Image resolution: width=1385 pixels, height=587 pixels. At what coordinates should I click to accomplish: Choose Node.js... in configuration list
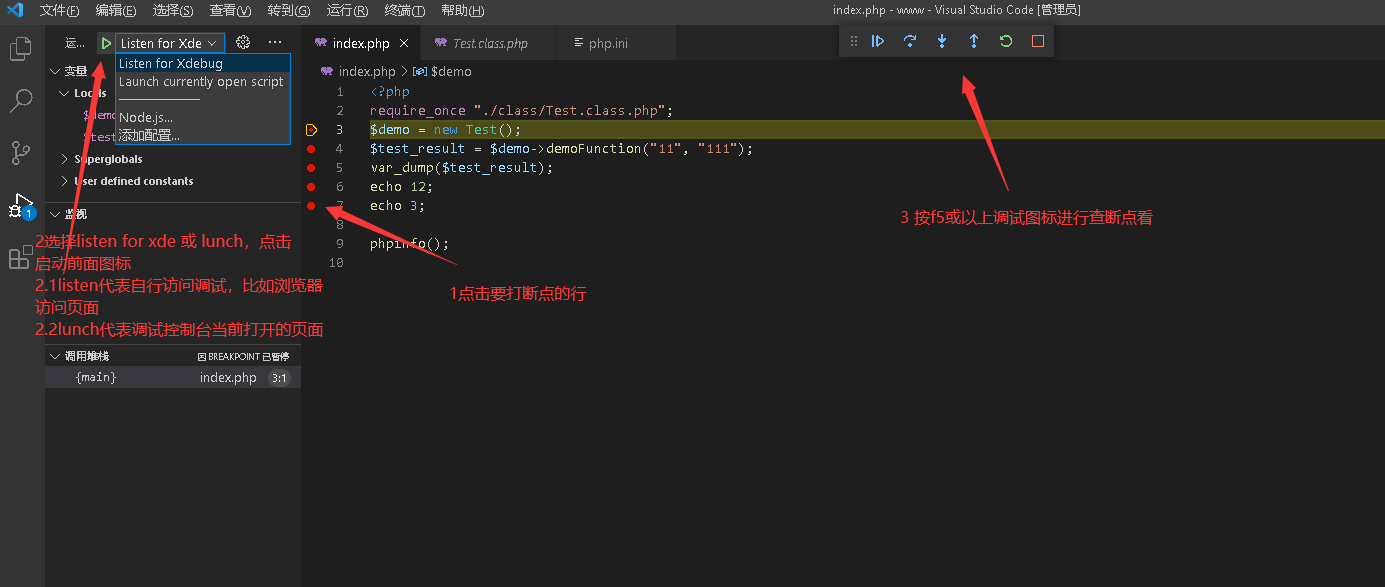pos(203,118)
